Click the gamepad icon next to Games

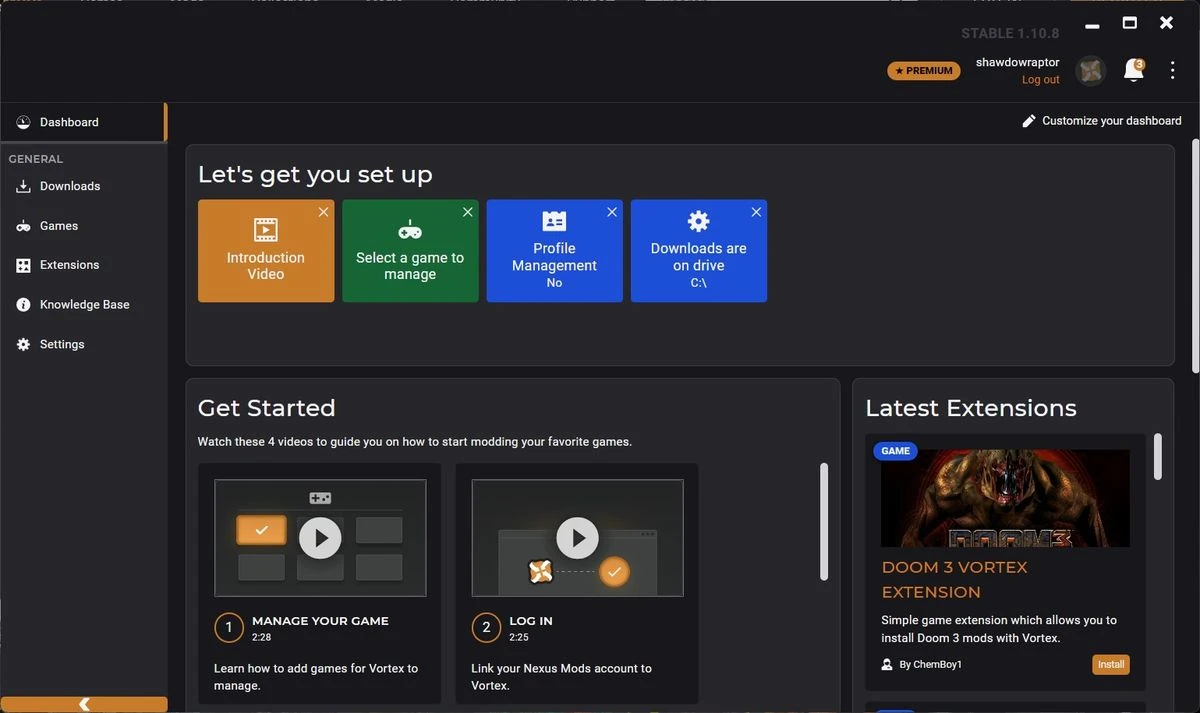(23, 226)
